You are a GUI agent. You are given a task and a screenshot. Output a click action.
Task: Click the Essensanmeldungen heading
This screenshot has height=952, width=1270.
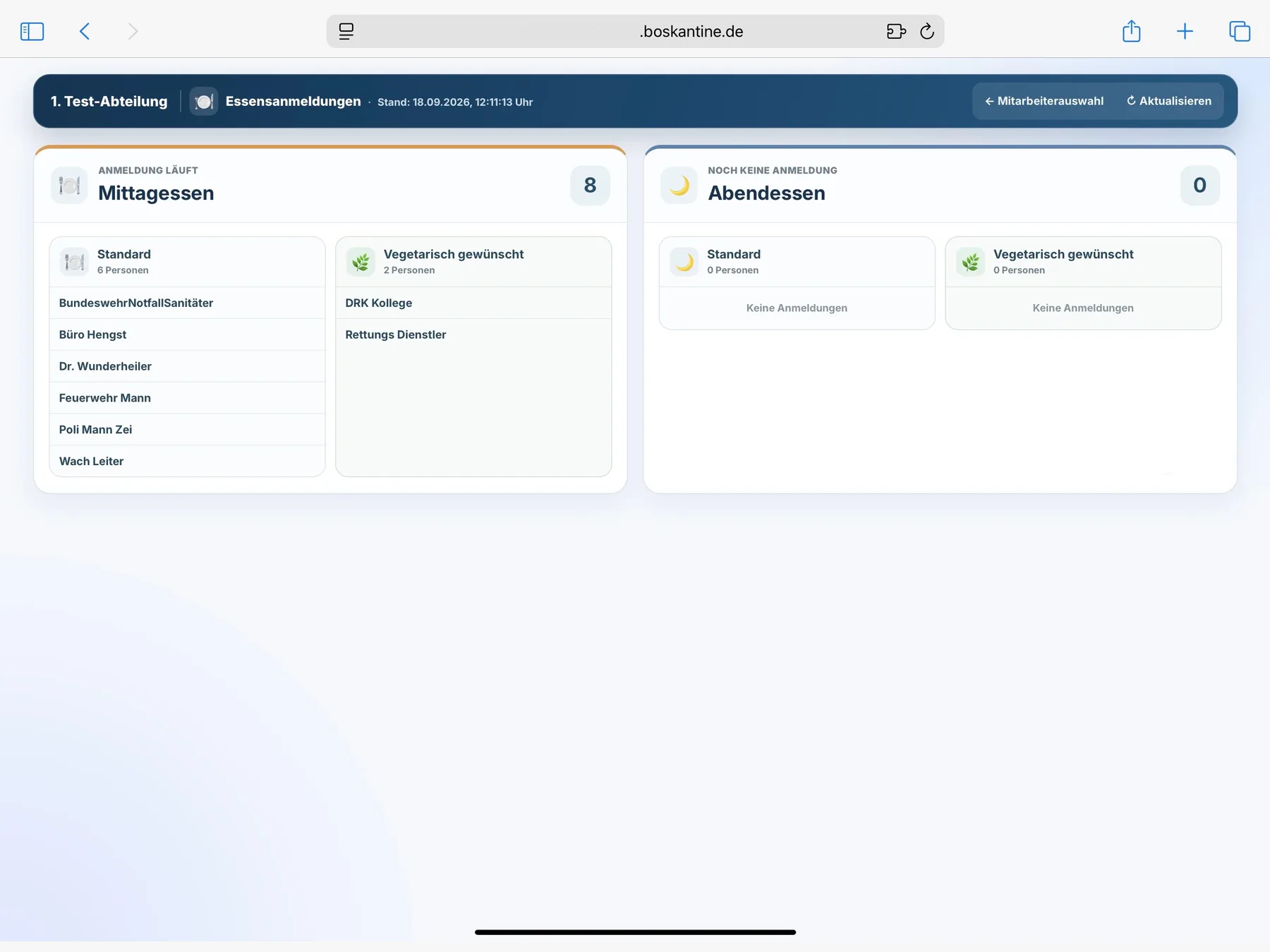293,102
